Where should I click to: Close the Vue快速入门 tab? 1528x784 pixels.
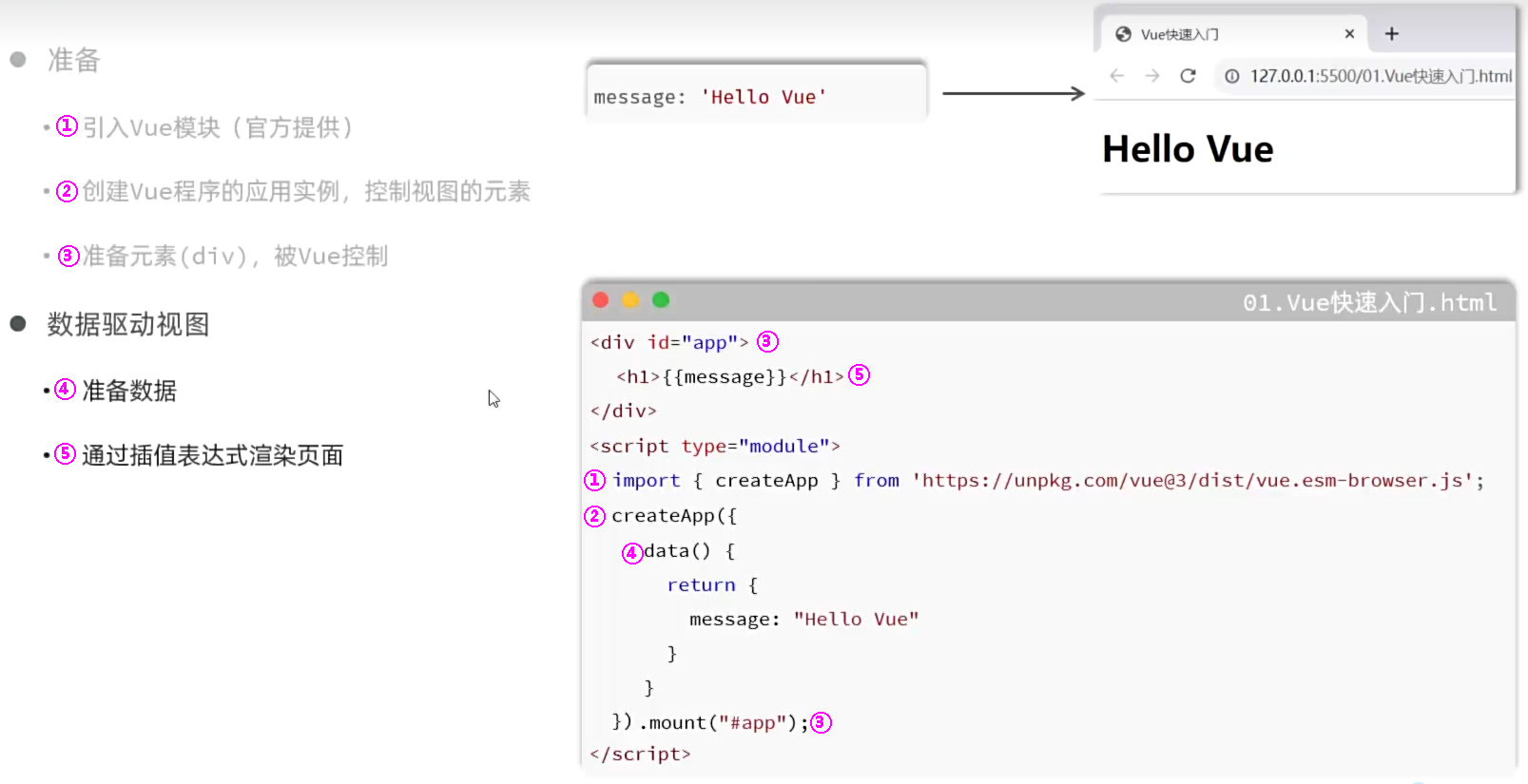[x=1349, y=34]
